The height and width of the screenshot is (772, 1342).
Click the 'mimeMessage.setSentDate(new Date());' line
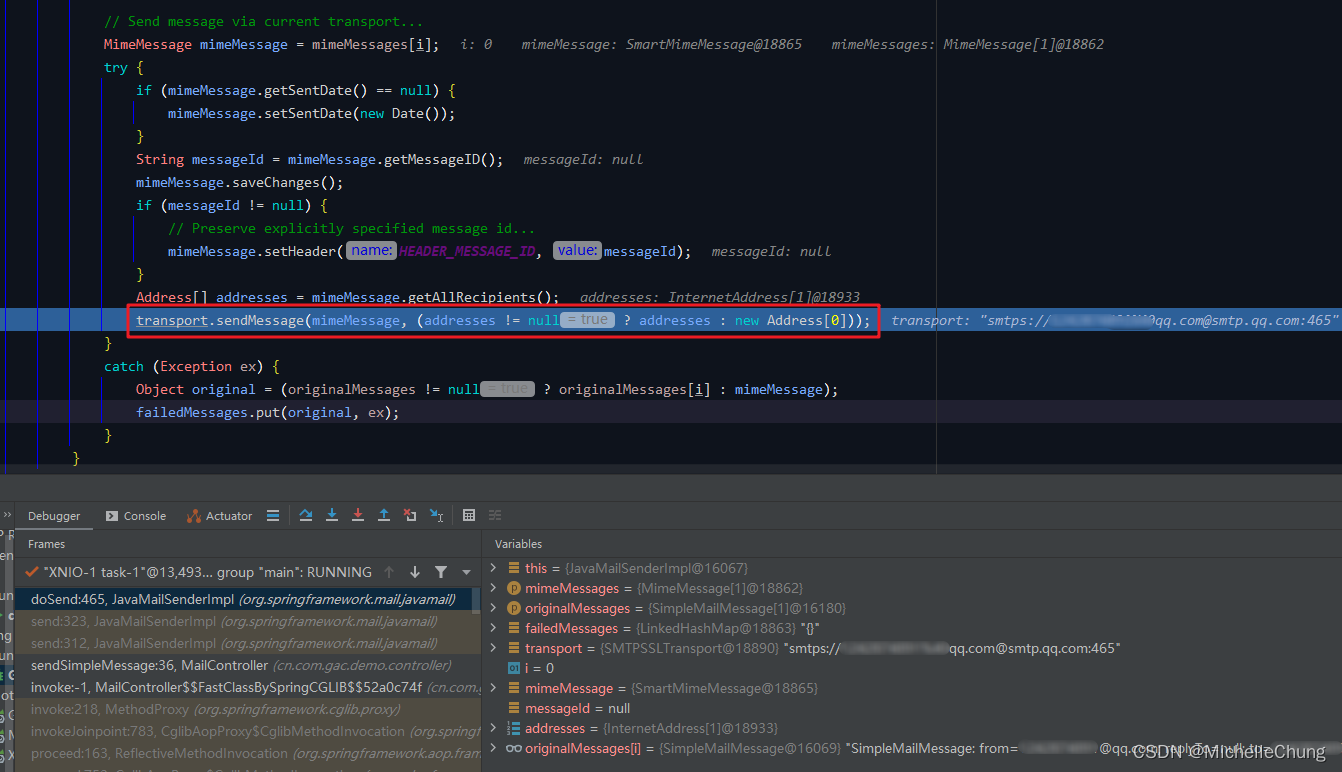tap(312, 113)
